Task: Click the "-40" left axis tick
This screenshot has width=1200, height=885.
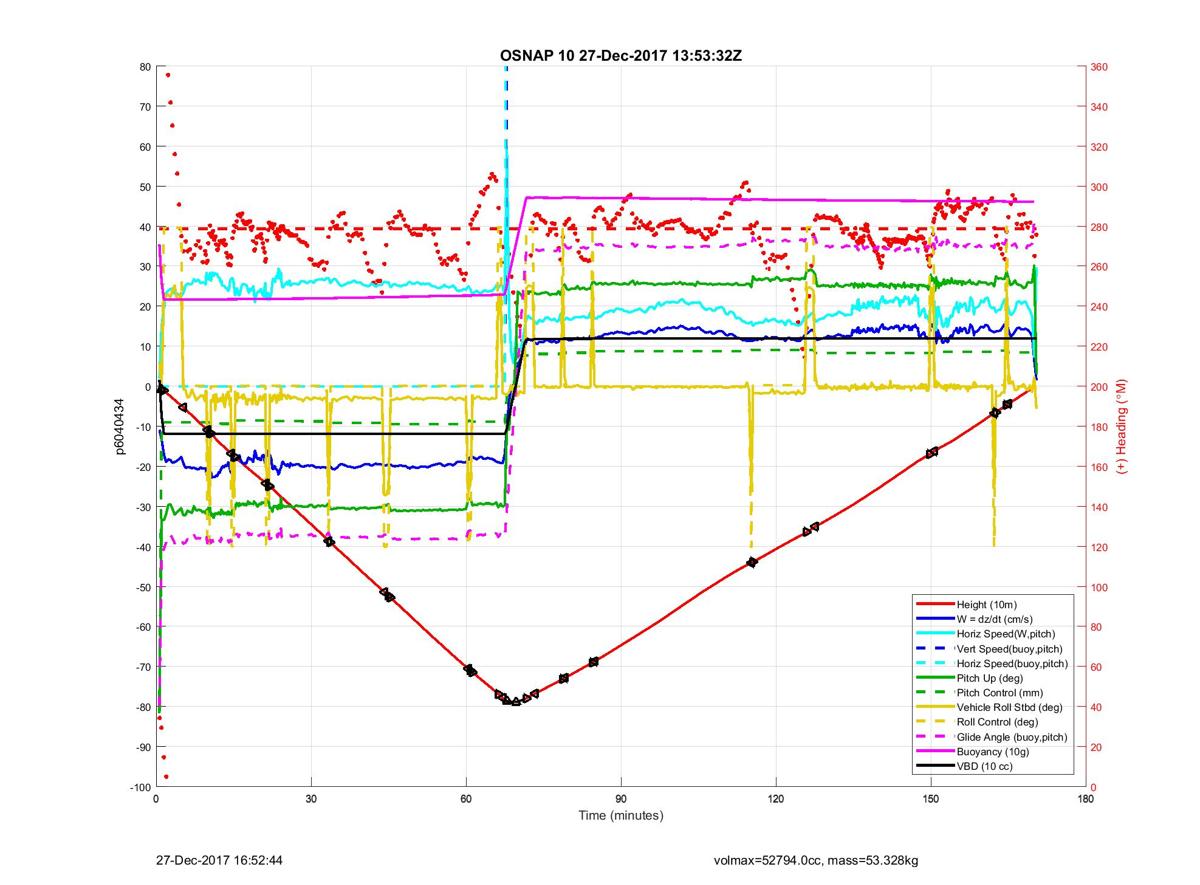Action: pos(143,547)
